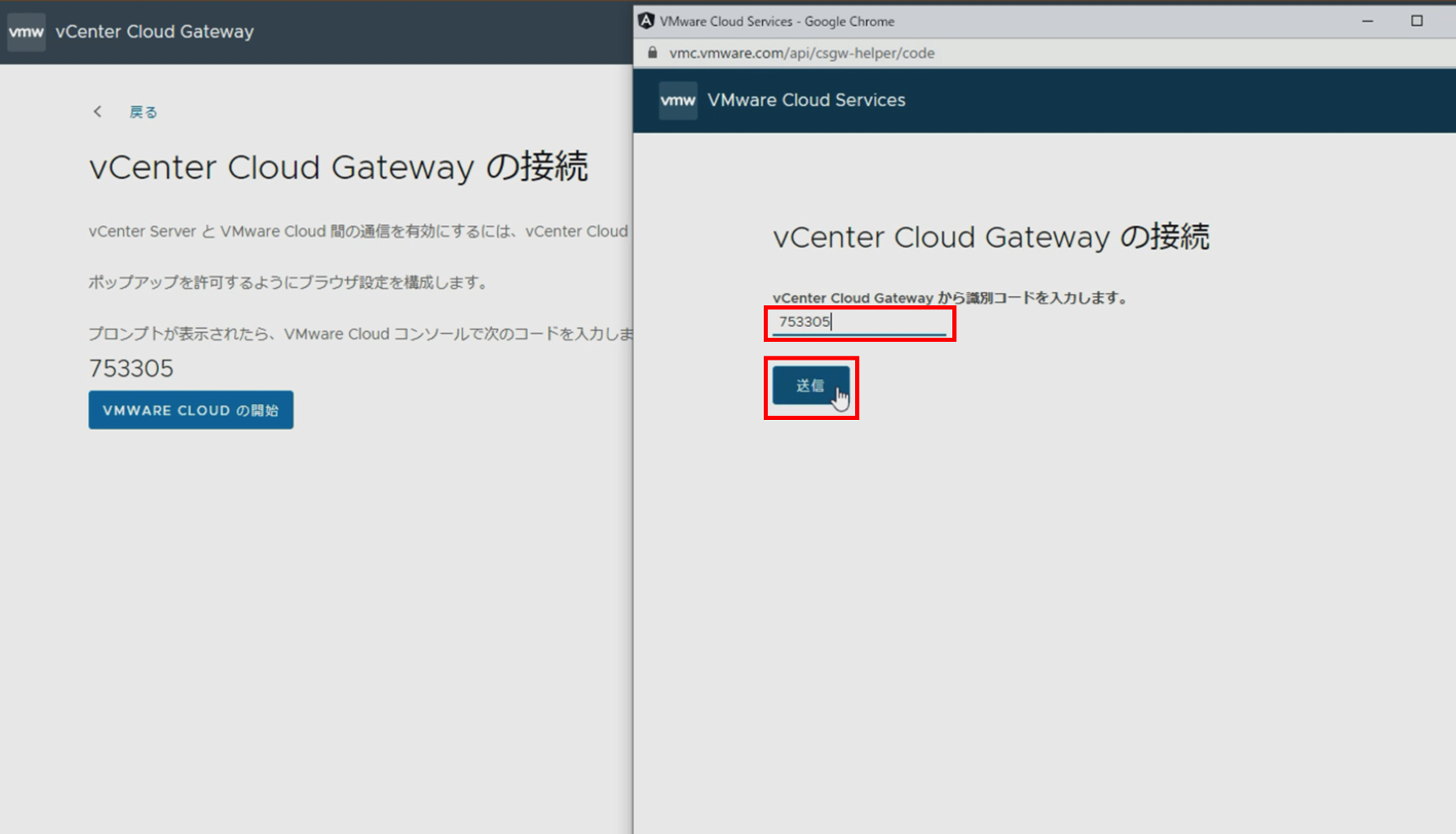The width and height of the screenshot is (1456, 834).
Task: Click the VMWARE CLOUD の開始 button
Action: [x=191, y=410]
